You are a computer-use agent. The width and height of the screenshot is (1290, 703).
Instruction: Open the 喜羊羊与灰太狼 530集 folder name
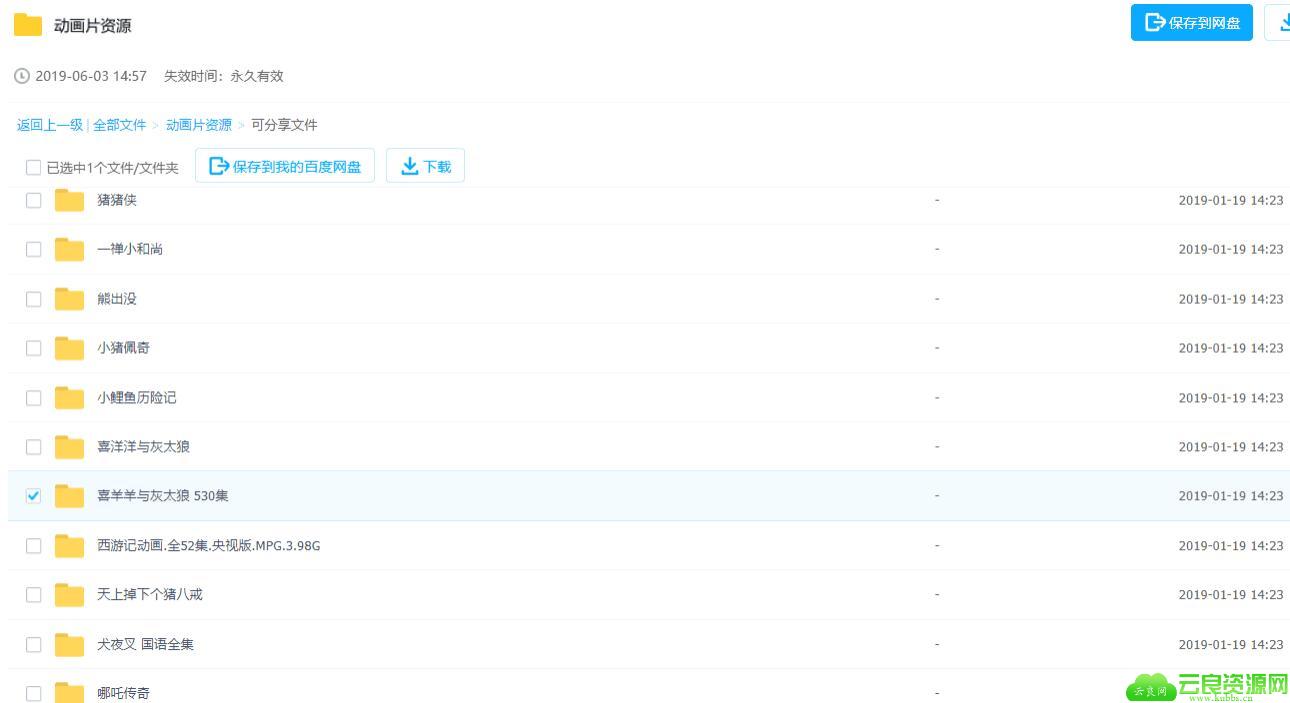coord(163,496)
